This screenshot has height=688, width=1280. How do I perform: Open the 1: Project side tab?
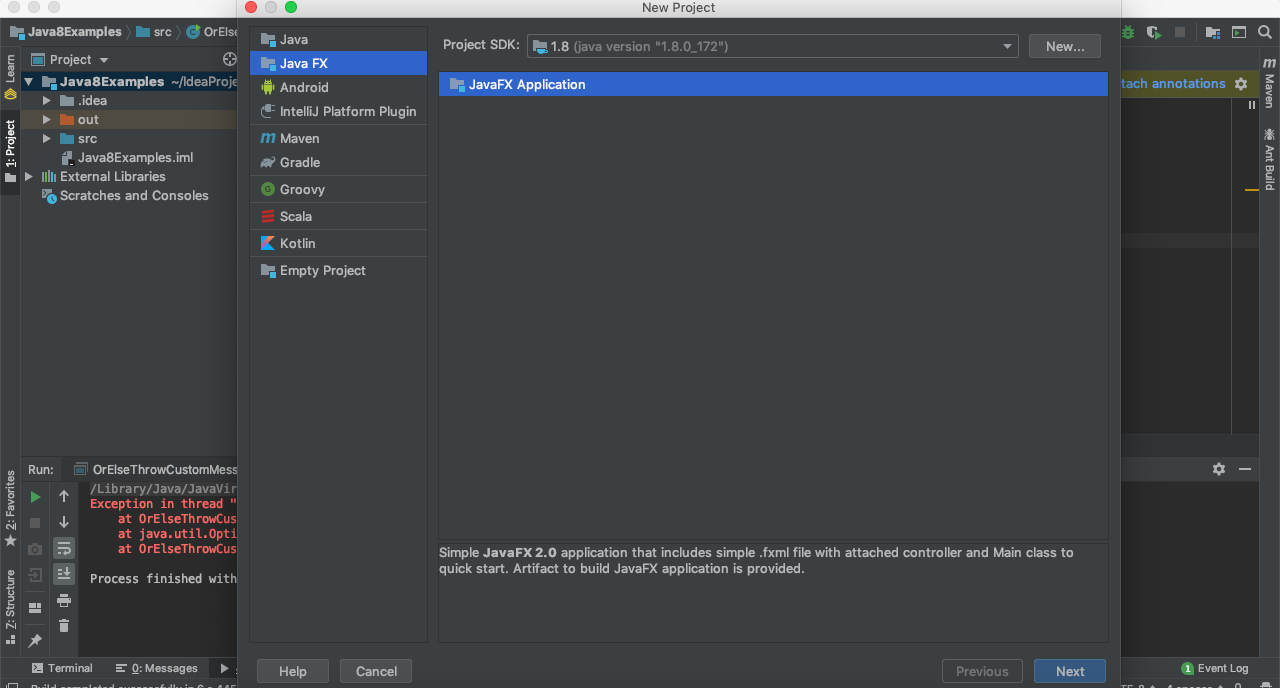(10, 152)
